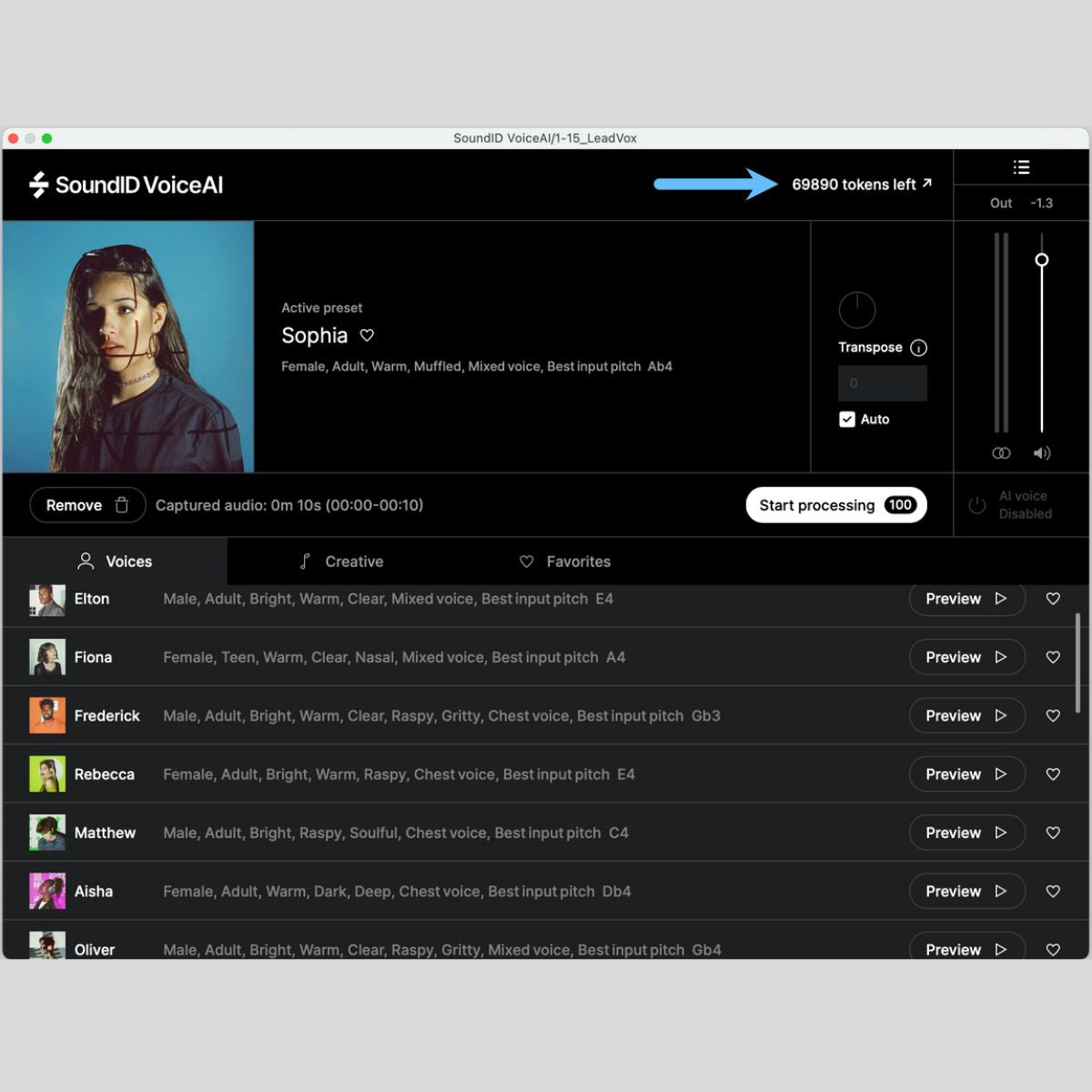1092x1092 pixels.
Task: Preview the Rebecca voice
Action: point(966,774)
